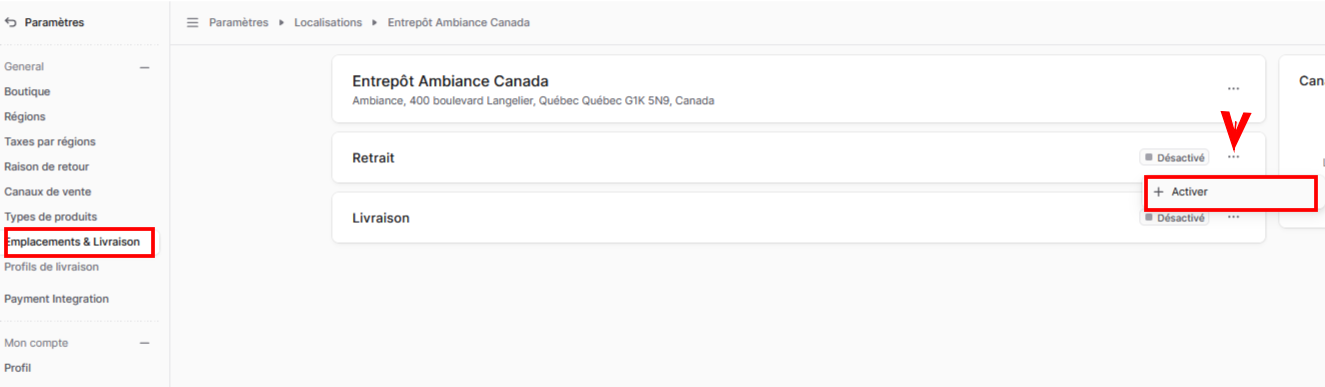Image resolution: width=1325 pixels, height=387 pixels.
Task: Open Profils de livraison page
Action: click(51, 267)
